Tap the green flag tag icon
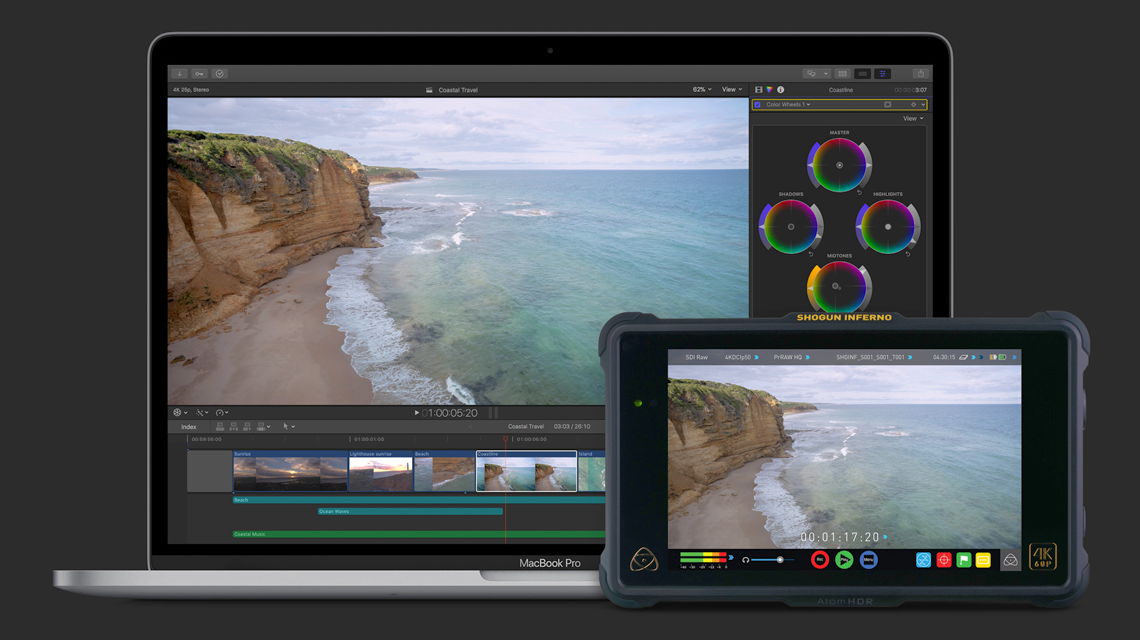This screenshot has width=1140, height=640. (964, 560)
